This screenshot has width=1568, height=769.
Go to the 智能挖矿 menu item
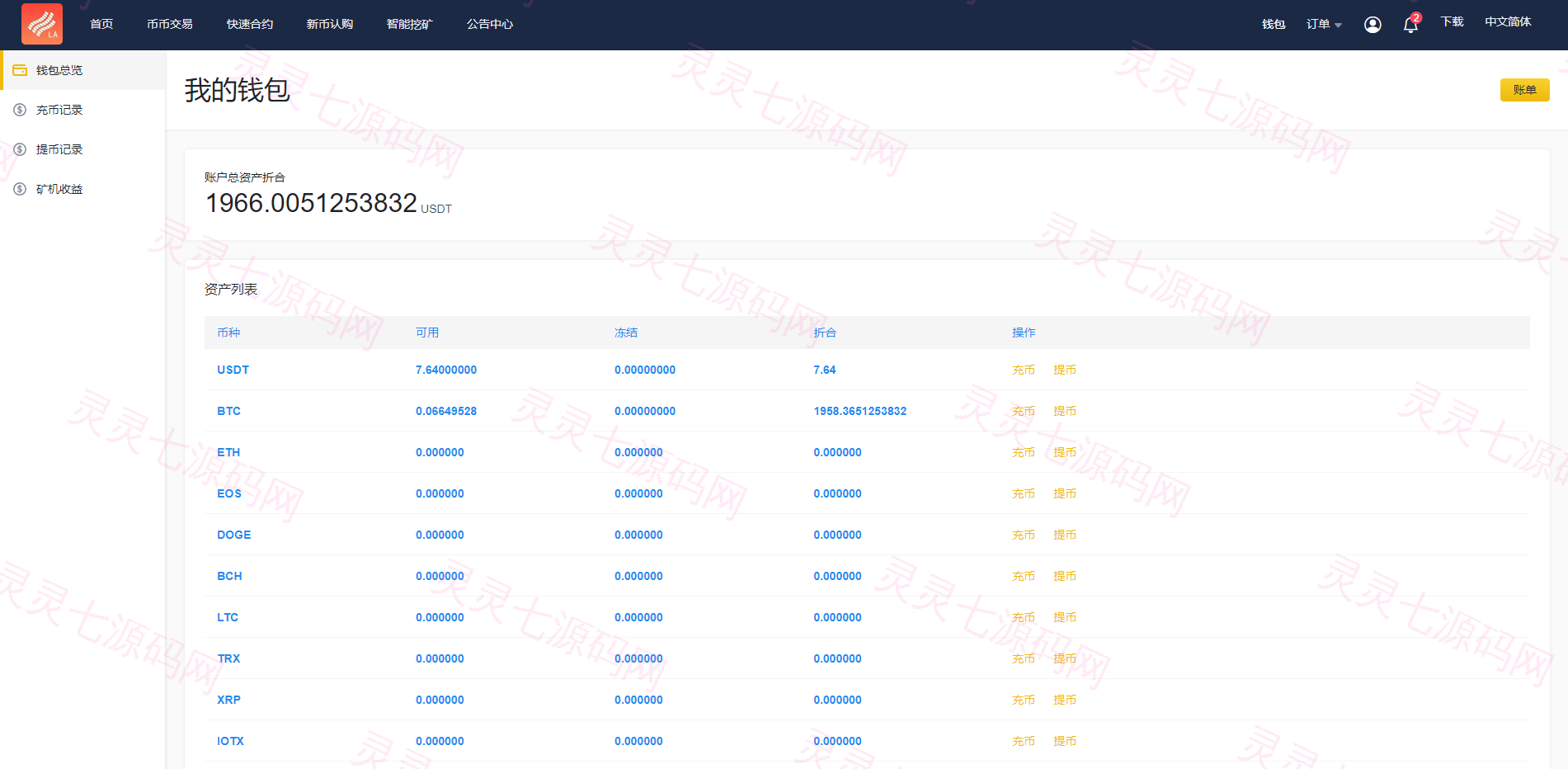tap(410, 24)
